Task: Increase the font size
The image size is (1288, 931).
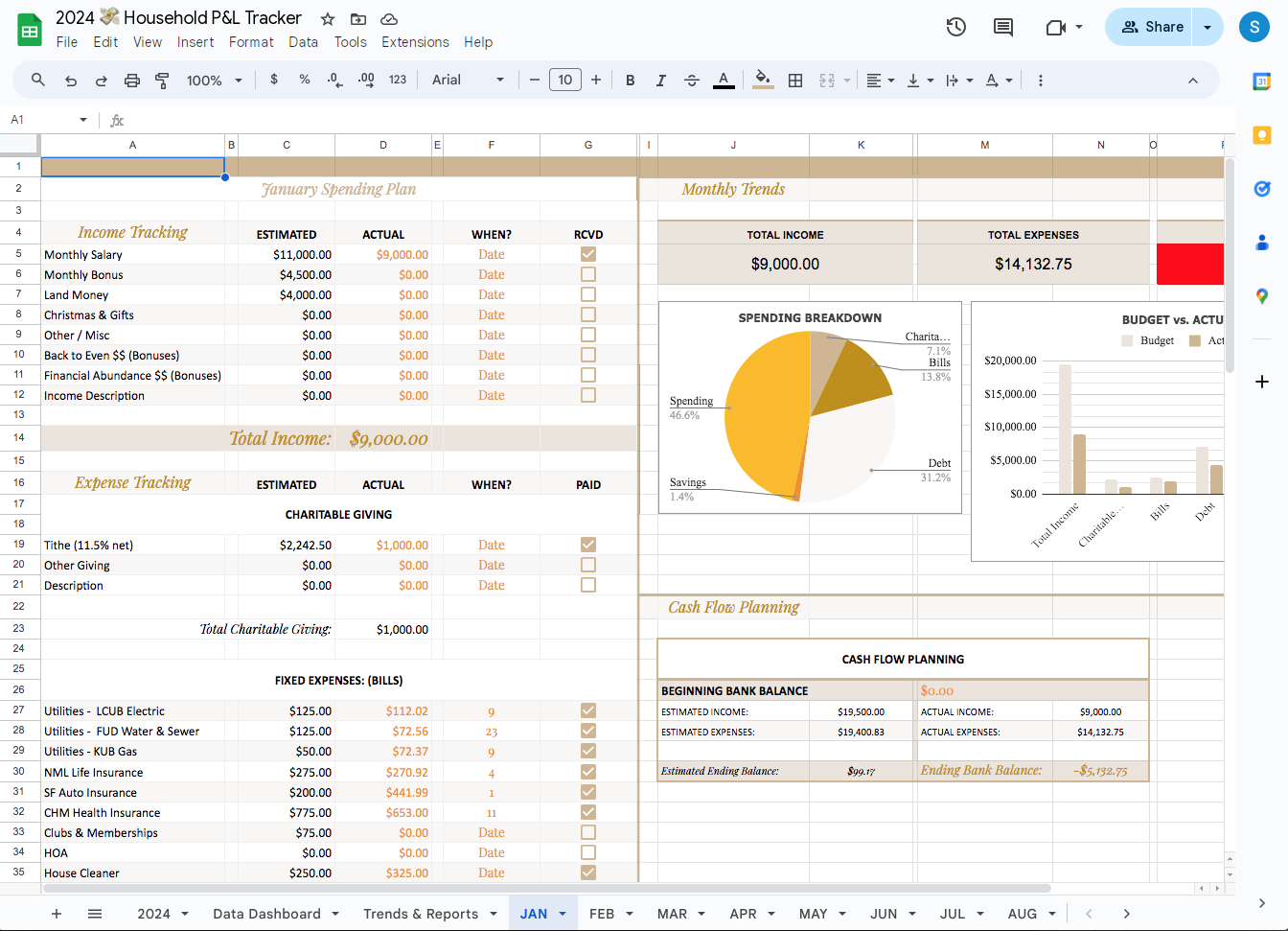Action: pyautogui.click(x=596, y=80)
